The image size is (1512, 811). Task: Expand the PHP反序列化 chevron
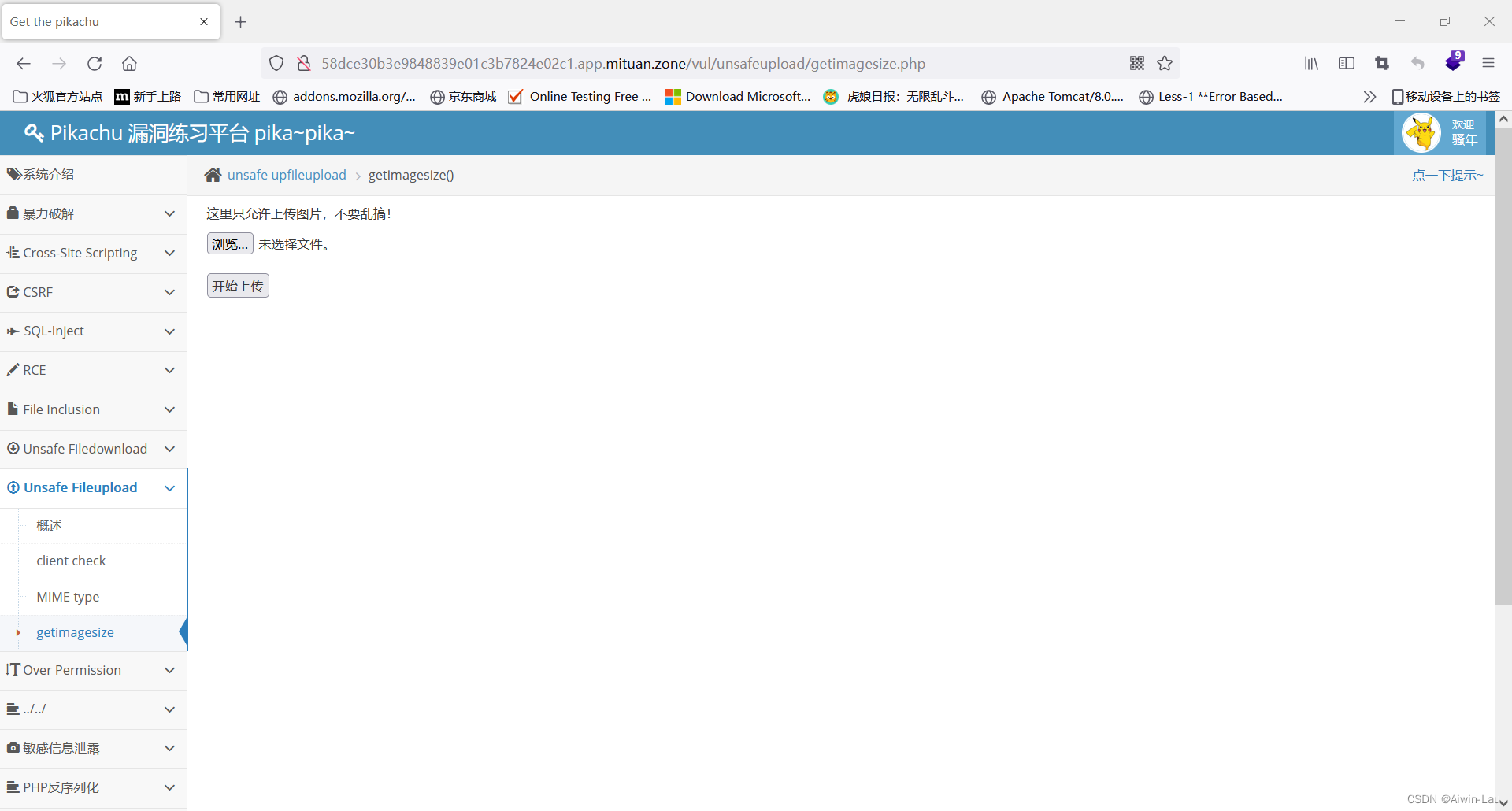[x=169, y=787]
